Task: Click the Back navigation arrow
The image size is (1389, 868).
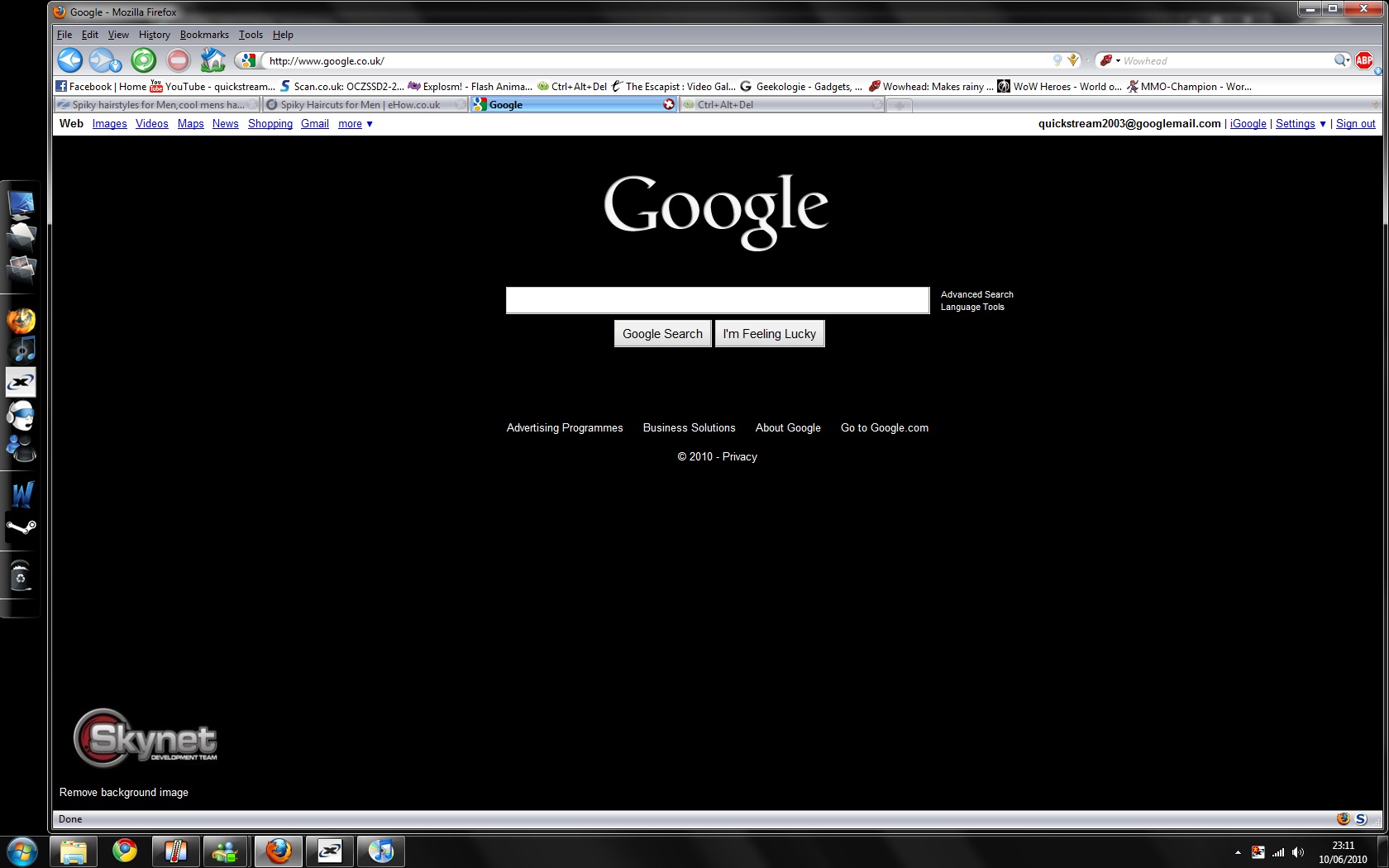Action: (69, 60)
